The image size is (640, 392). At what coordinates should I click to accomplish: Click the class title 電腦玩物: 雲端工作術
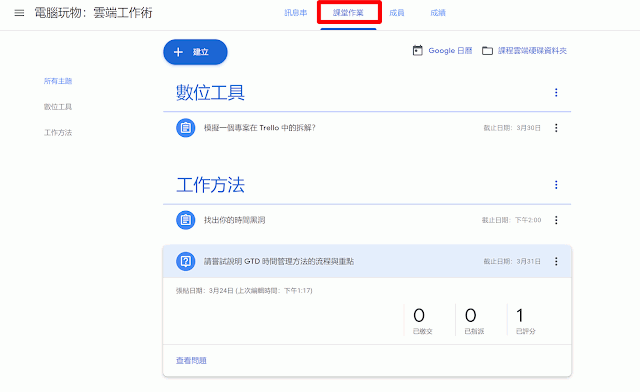[93, 13]
